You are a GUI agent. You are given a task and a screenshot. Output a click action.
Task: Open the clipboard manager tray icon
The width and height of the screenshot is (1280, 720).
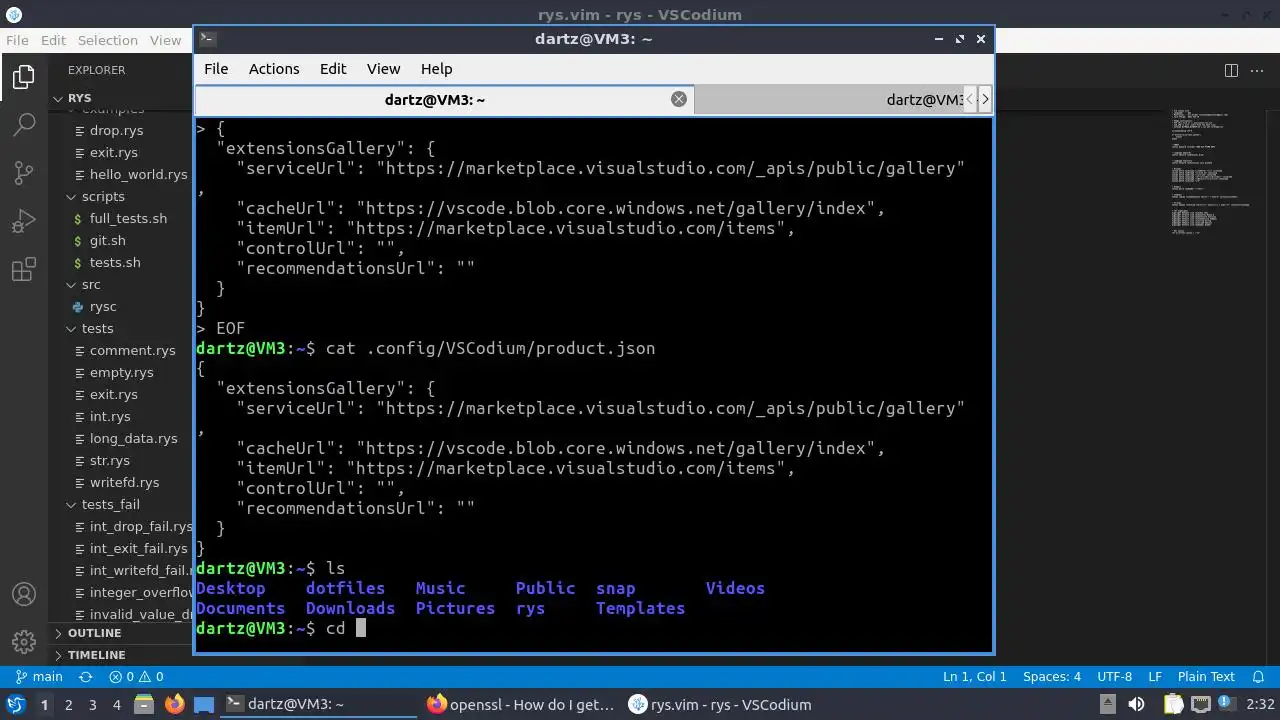(1172, 705)
